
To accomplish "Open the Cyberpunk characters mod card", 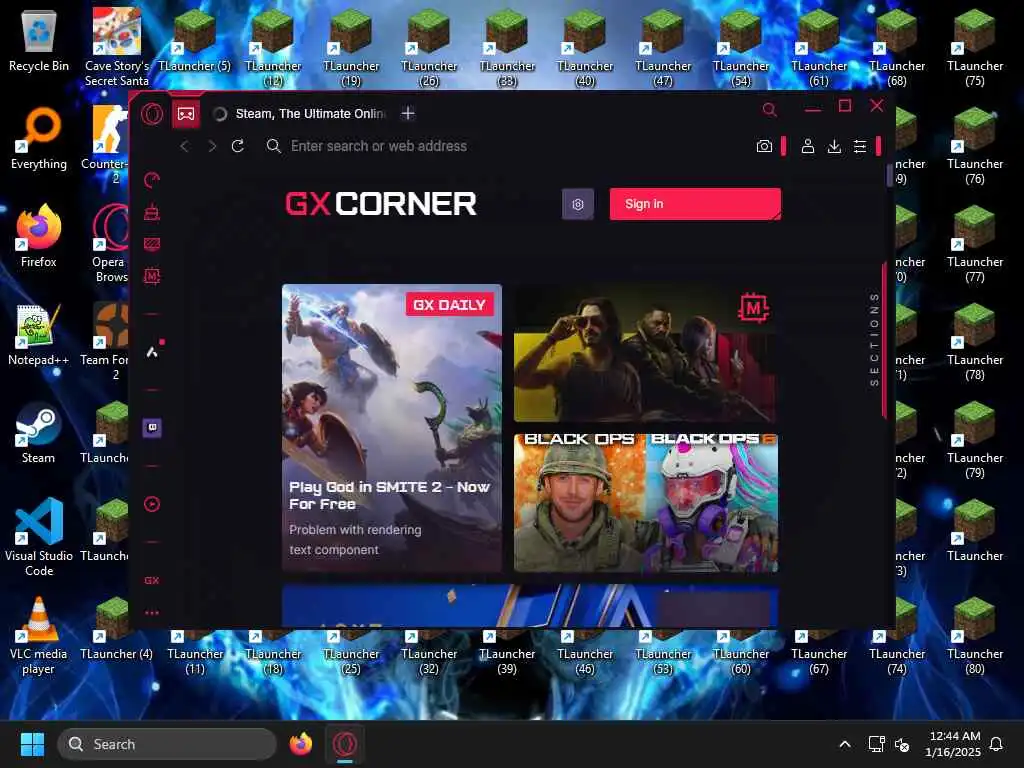I will (x=645, y=353).
